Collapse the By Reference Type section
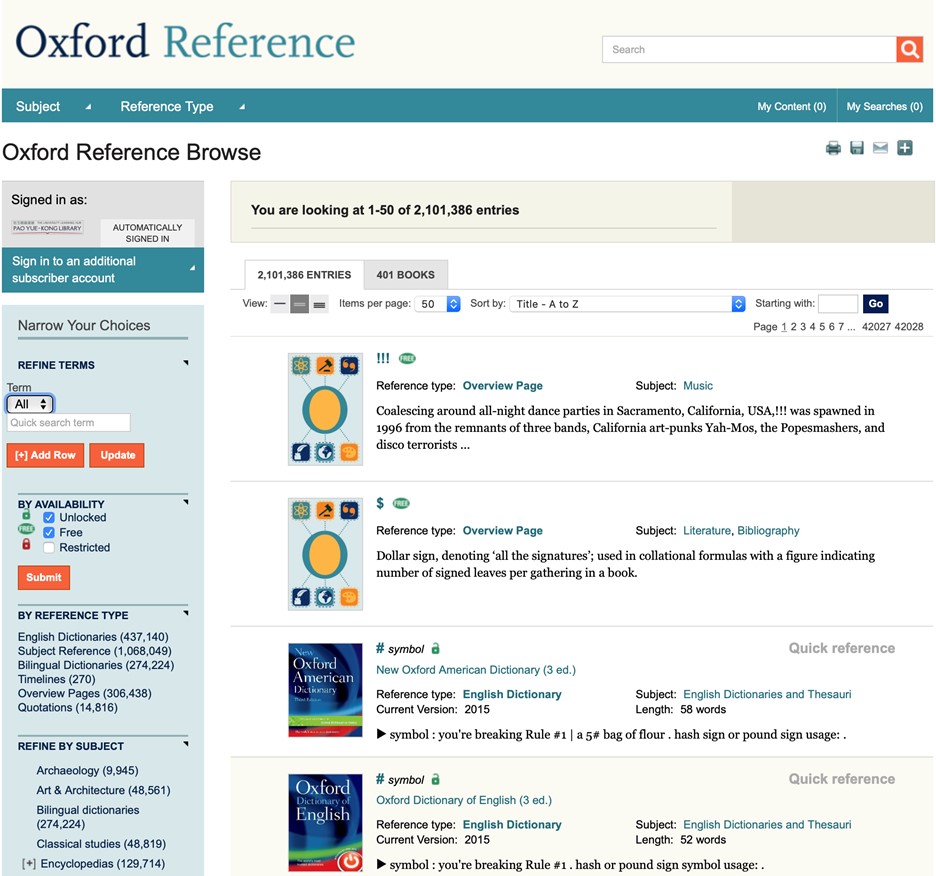 click(x=186, y=613)
